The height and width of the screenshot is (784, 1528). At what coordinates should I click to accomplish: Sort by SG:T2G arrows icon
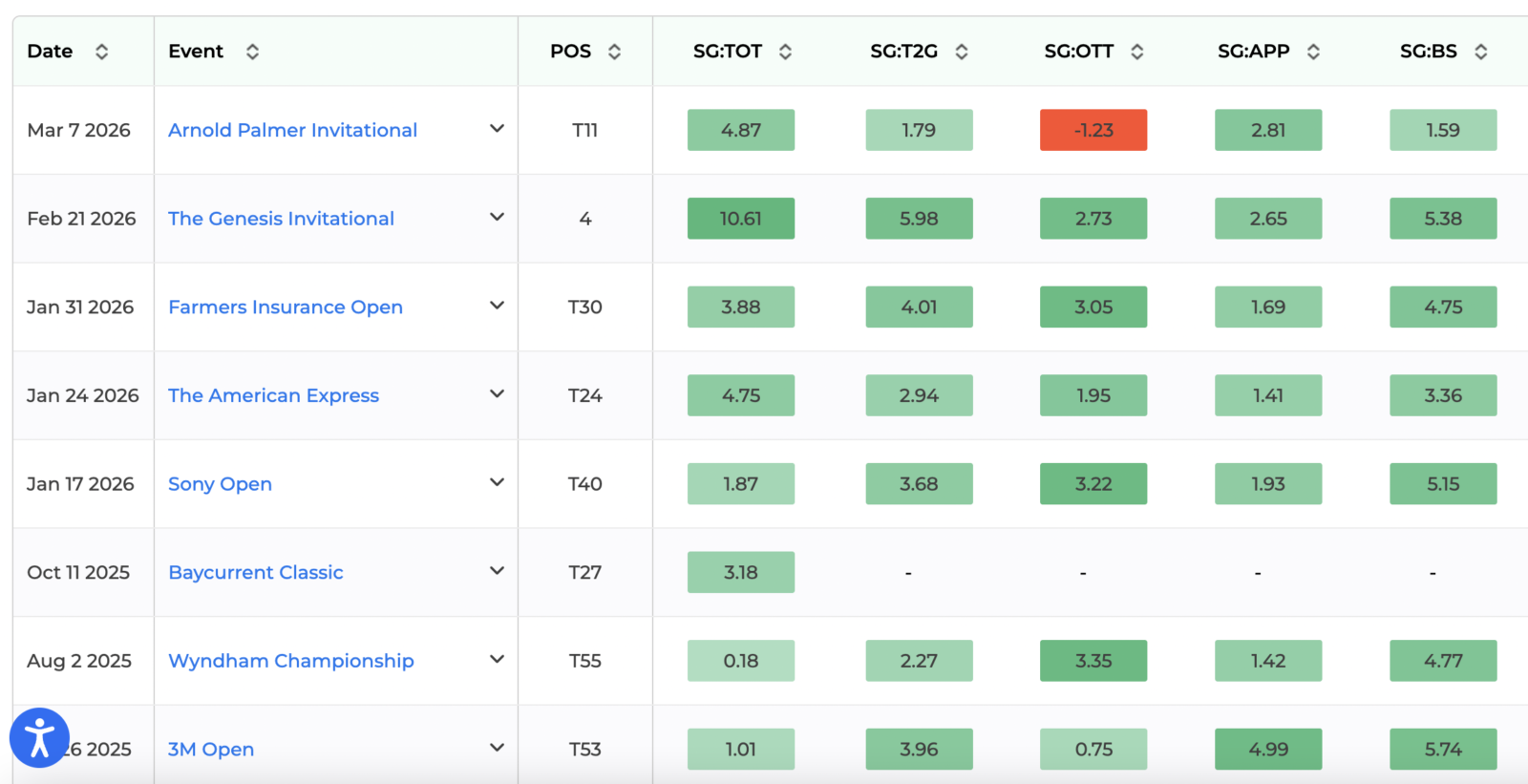tap(962, 52)
